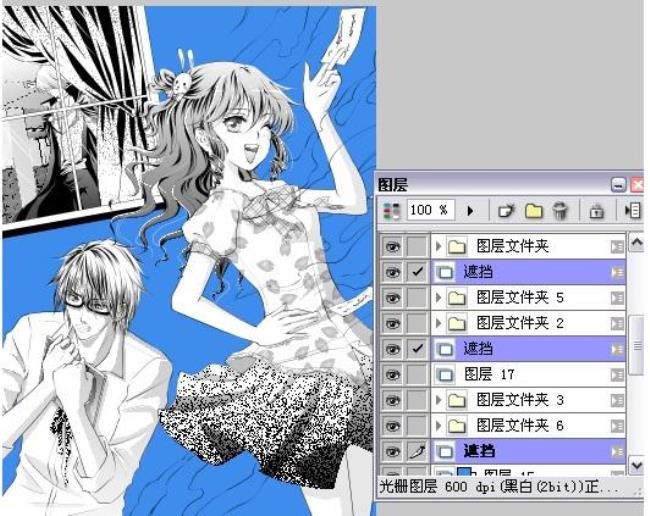Toggle visibility of 图层文件夹 2

[x=393, y=324]
